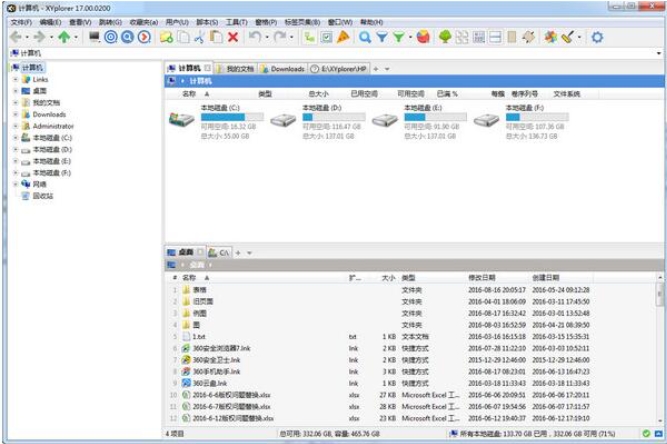Screen dimensions: 667x444
Task: Click the computer monitor toolbar icon
Action: coord(94,37)
